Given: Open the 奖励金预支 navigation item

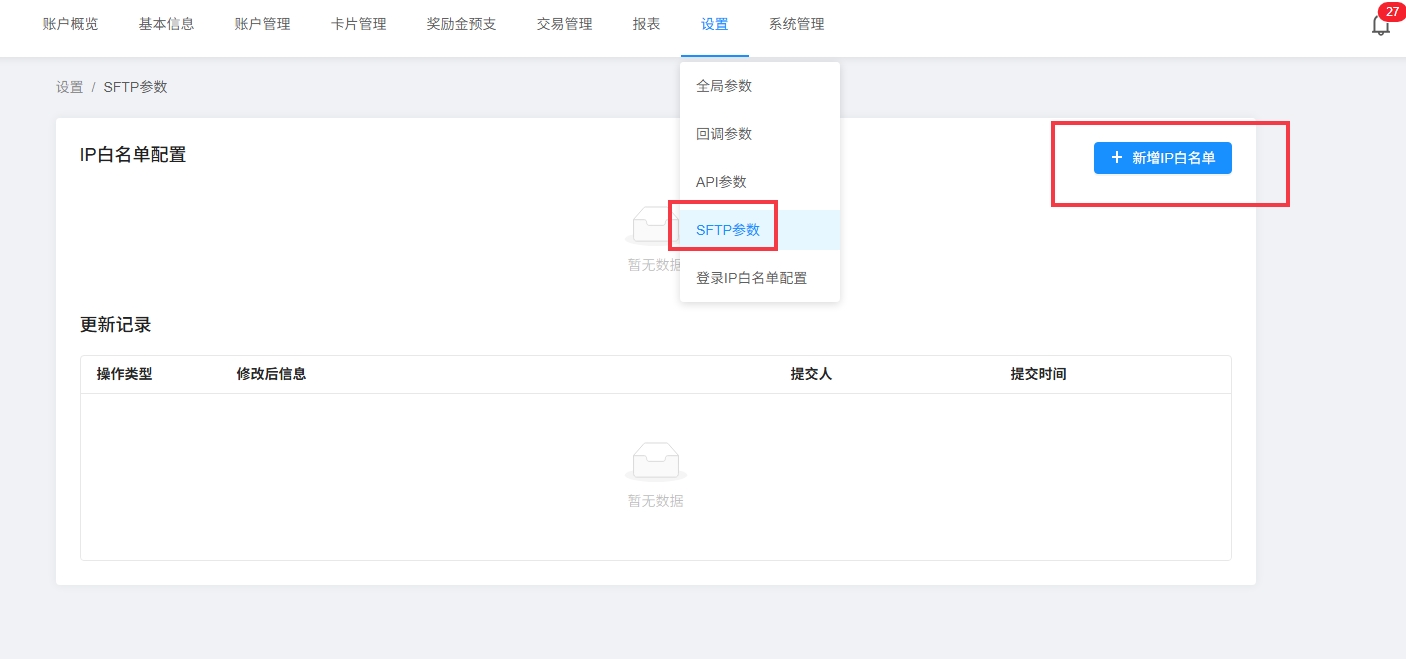Looking at the screenshot, I should click(x=461, y=24).
